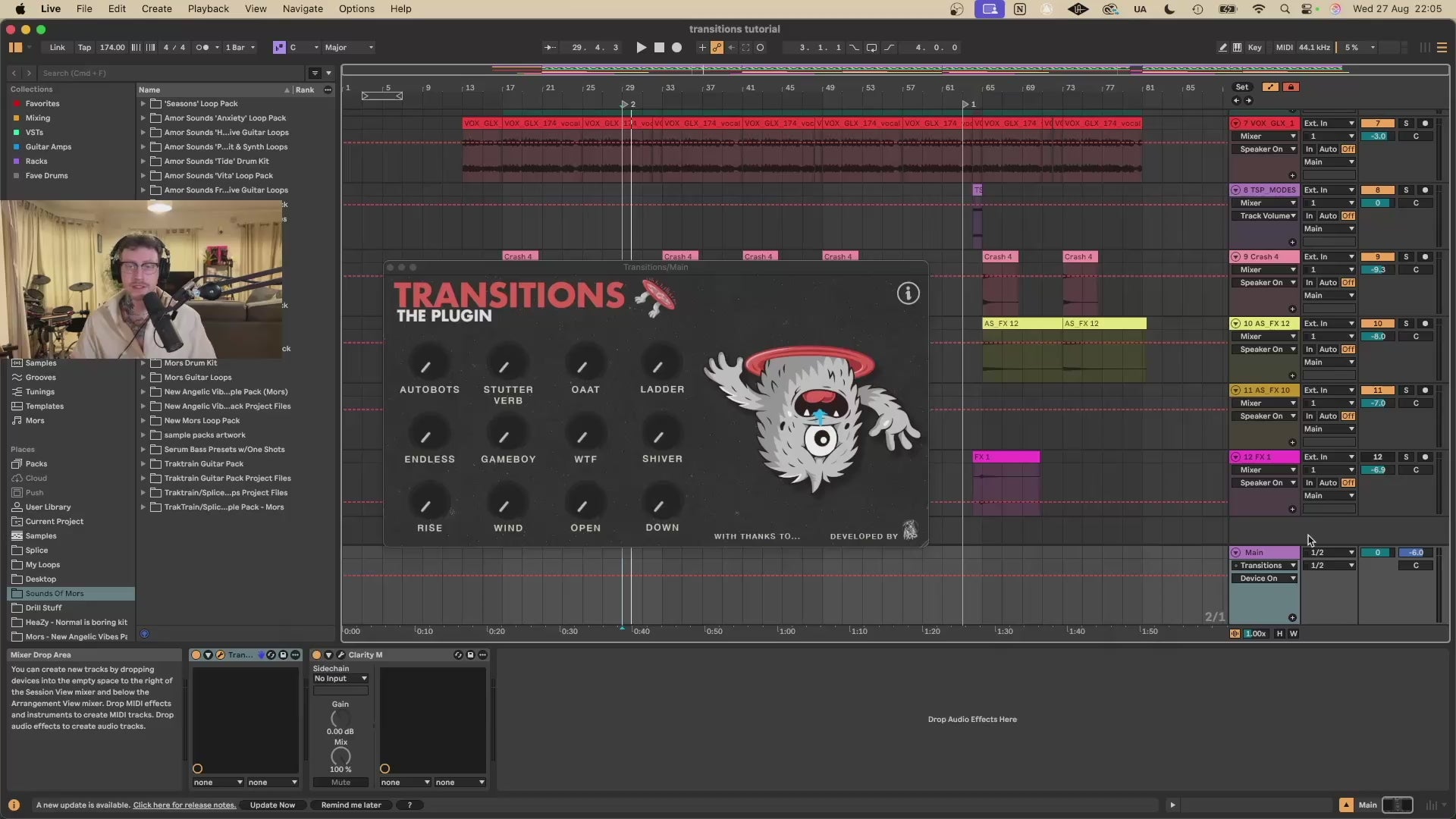This screenshot has width=1456, height=819.
Task: Toggle the Scale Mode button
Action: 279,47
